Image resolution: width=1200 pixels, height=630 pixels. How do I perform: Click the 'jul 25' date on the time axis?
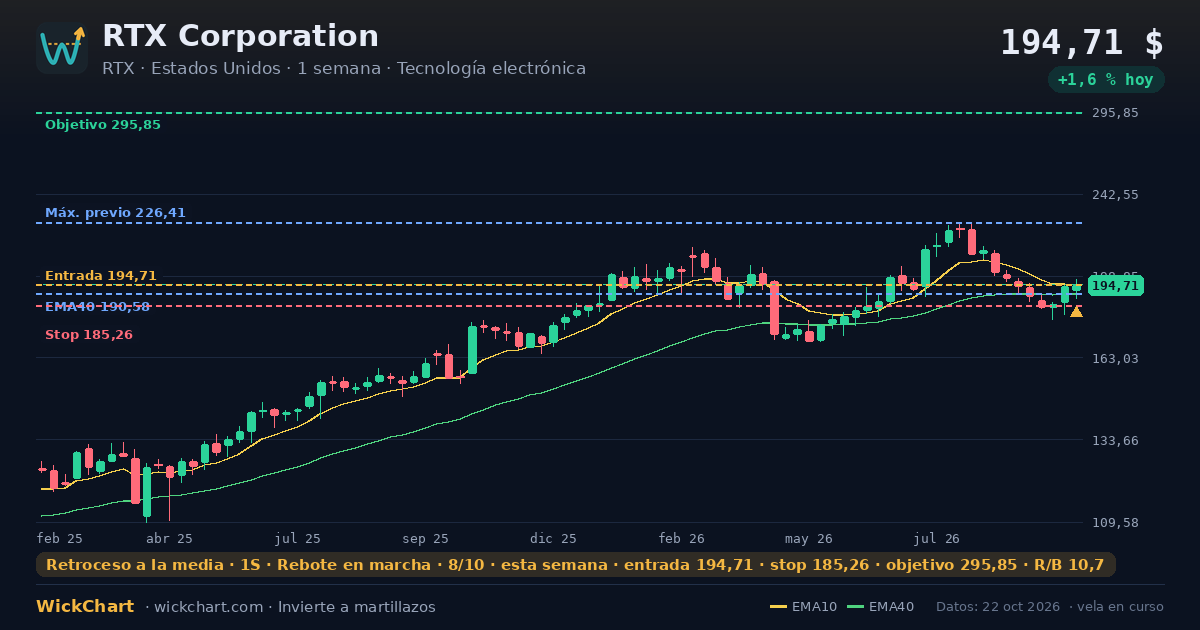point(298,538)
